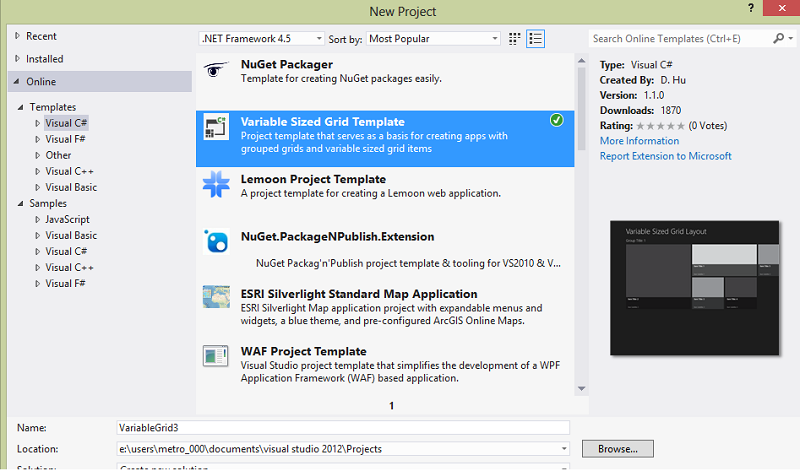Screen dimensions: 800x471
Task: Expand the Location path dropdown
Action: pyautogui.click(x=566, y=449)
